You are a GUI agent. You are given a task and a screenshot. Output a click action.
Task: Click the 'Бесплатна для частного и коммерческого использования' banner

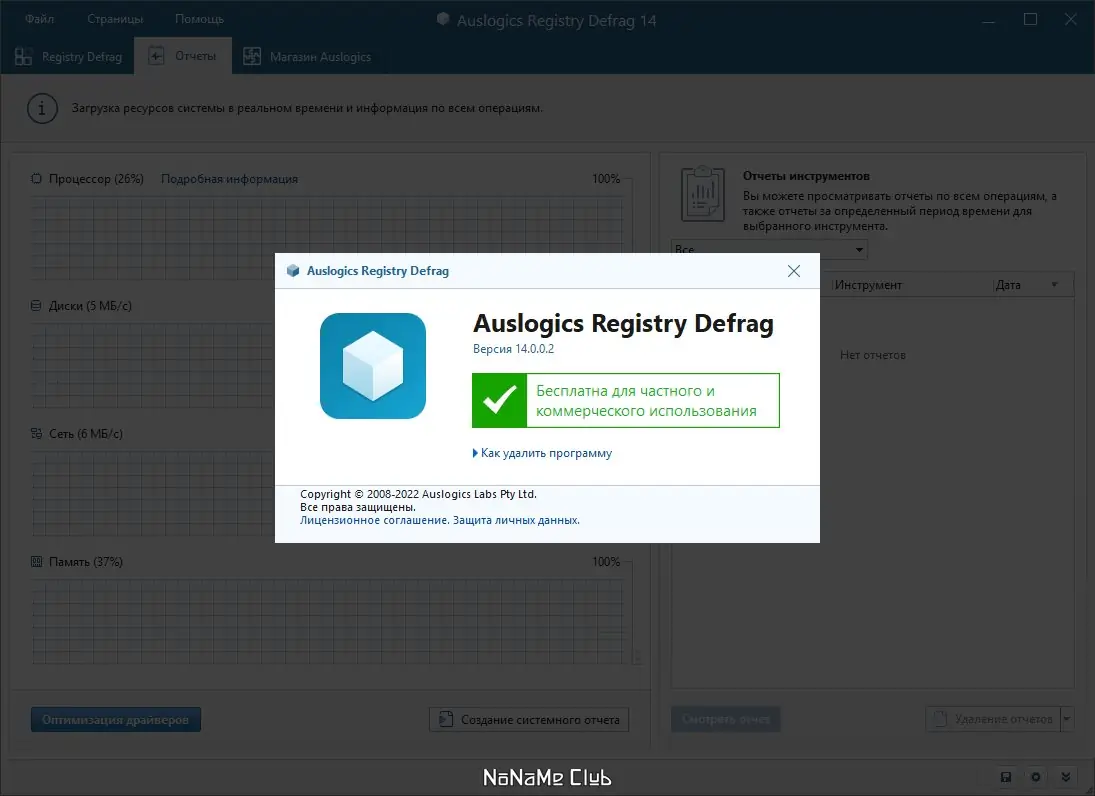(x=626, y=400)
